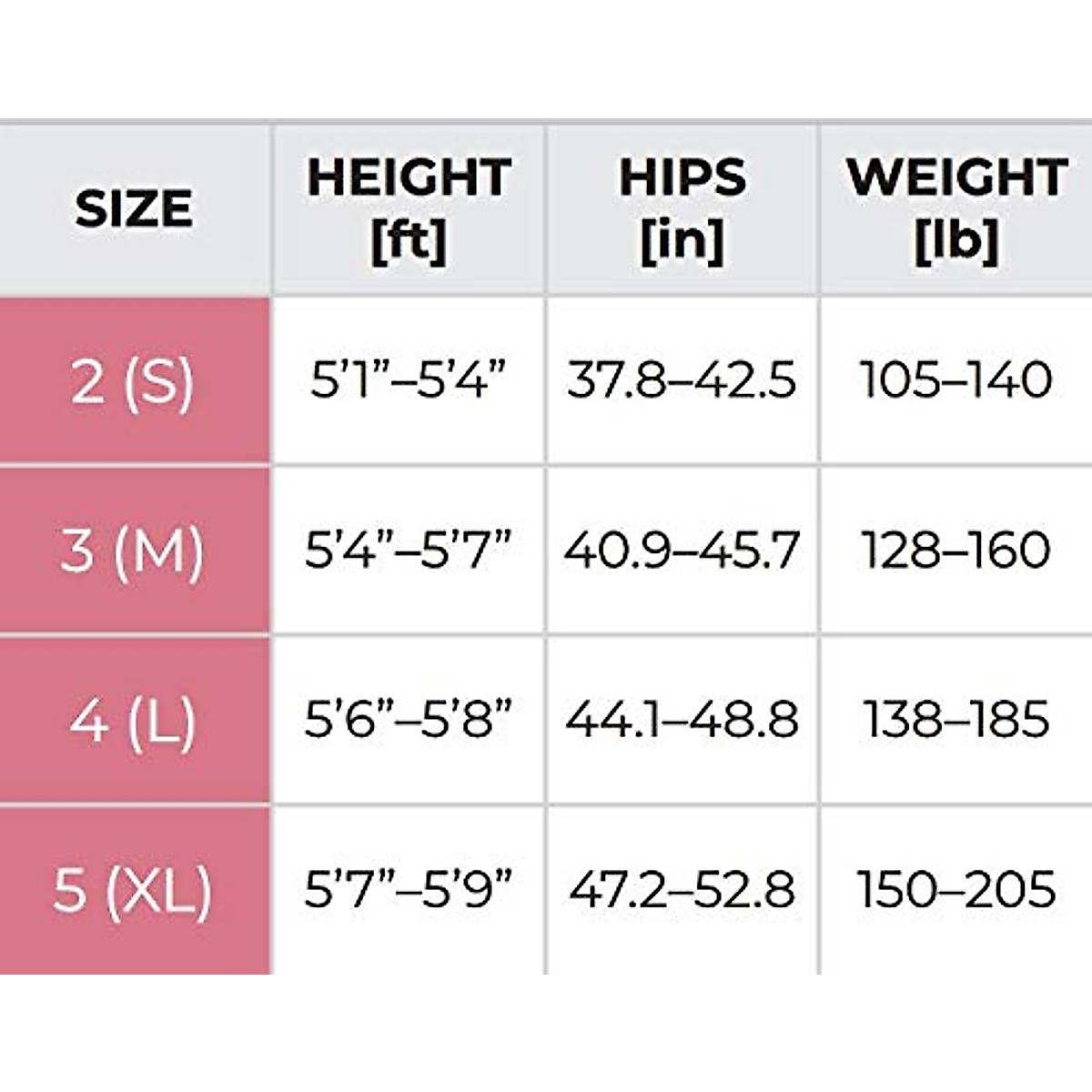Select the pink 3 (M) size cell
The height and width of the screenshot is (1092, 1092).
click(x=134, y=550)
